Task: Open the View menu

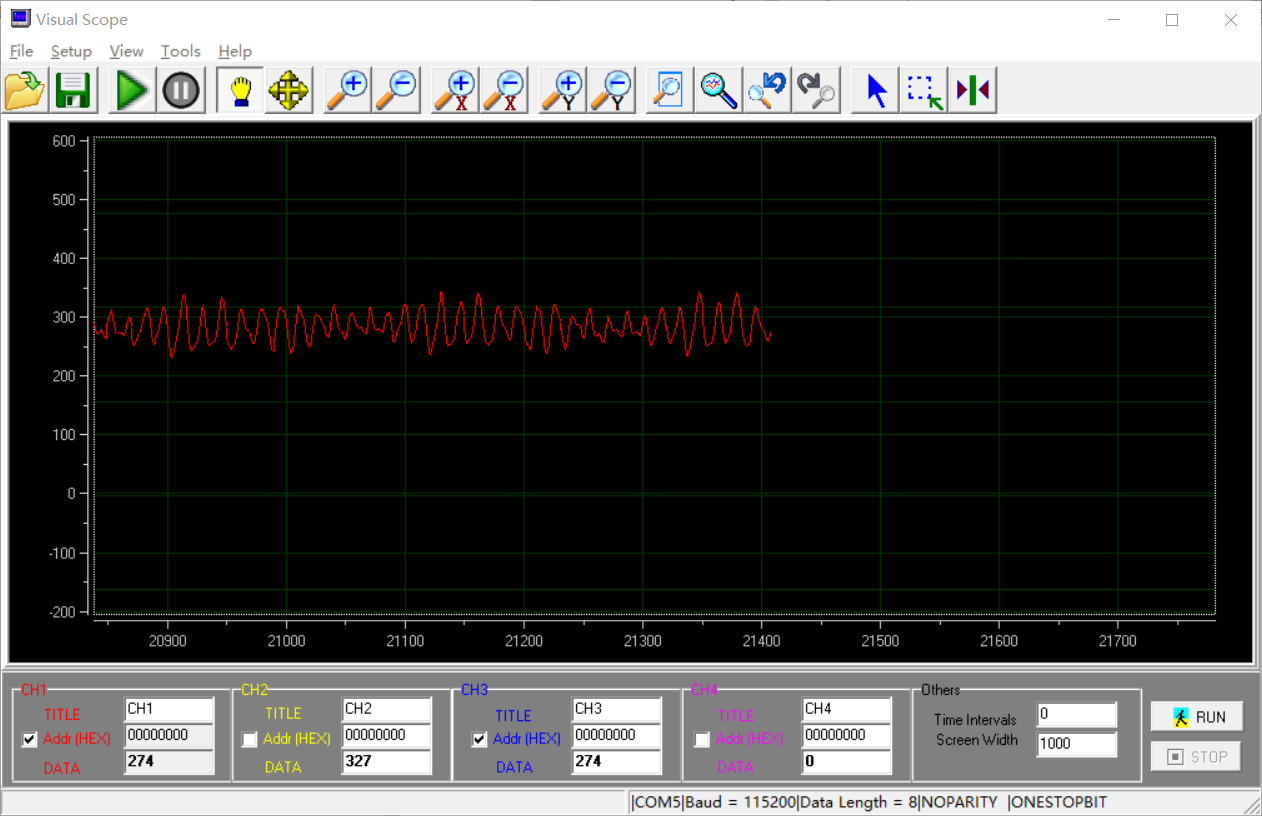Action: pos(126,51)
